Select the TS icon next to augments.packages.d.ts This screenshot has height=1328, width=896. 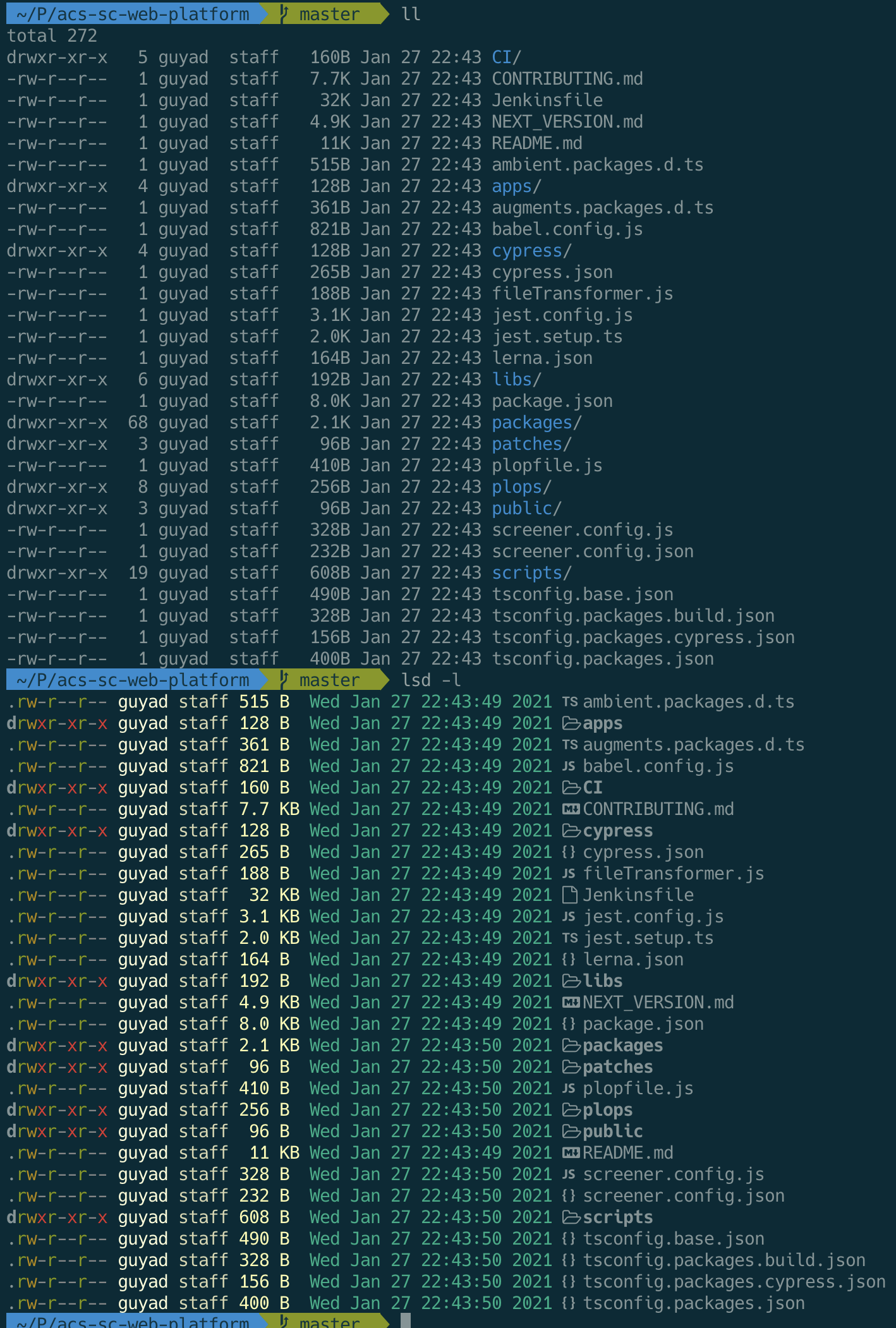click(x=570, y=745)
